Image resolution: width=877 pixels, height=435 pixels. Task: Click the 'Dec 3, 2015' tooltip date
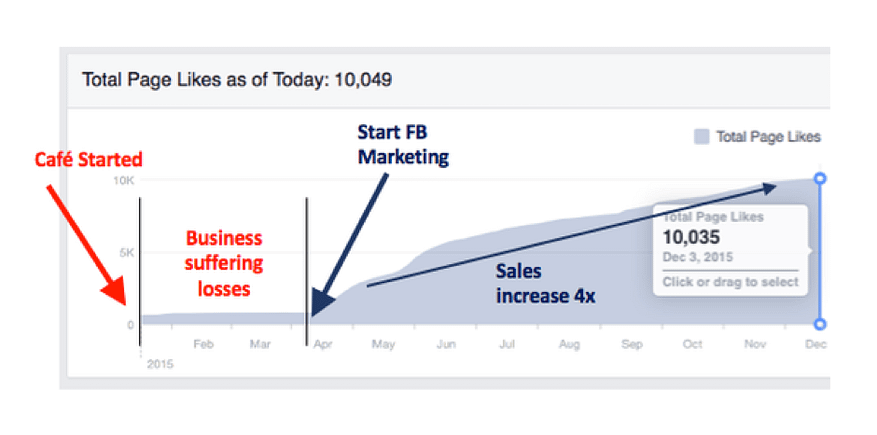click(697, 258)
